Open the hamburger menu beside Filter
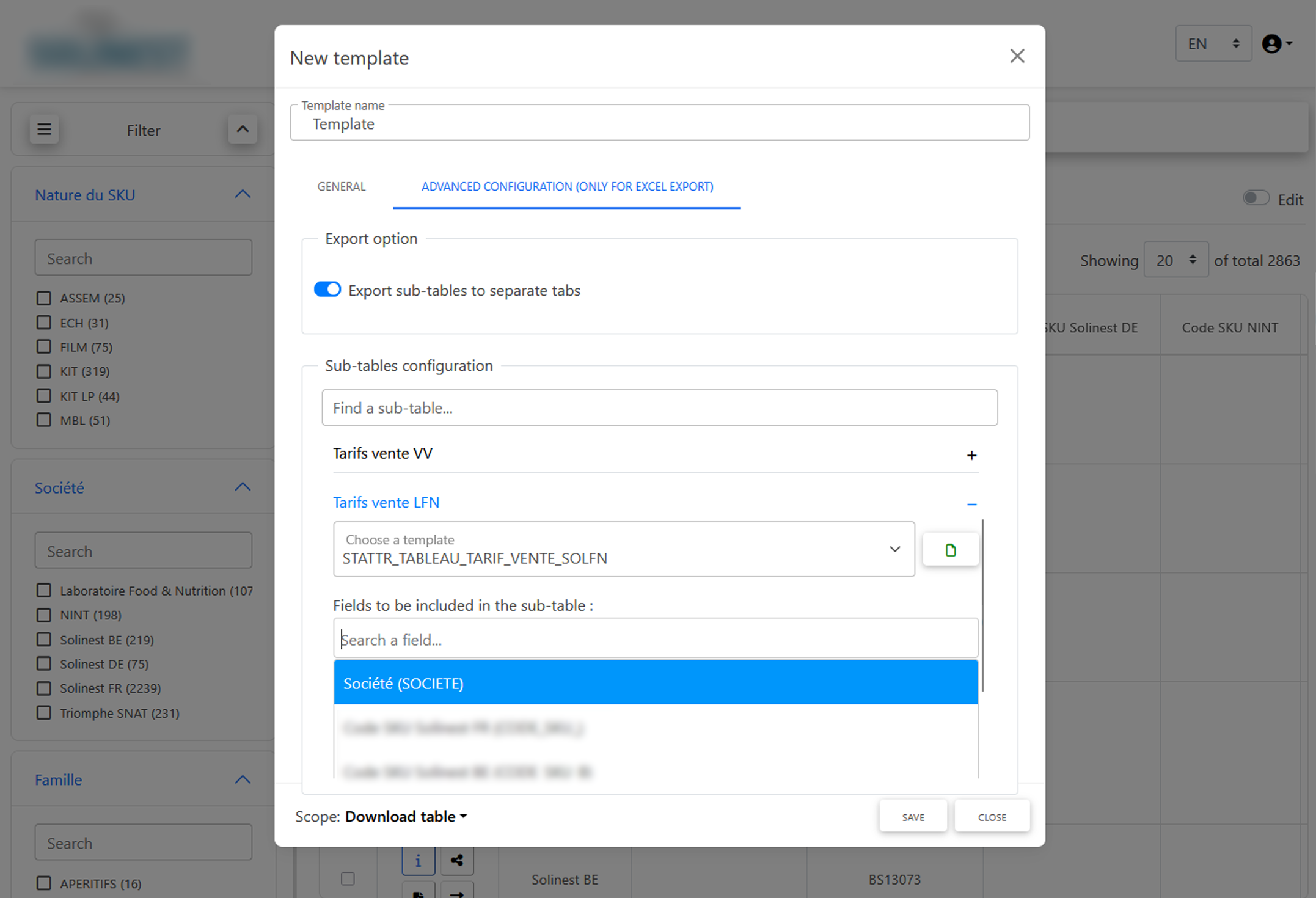1316x898 pixels. tap(44, 130)
